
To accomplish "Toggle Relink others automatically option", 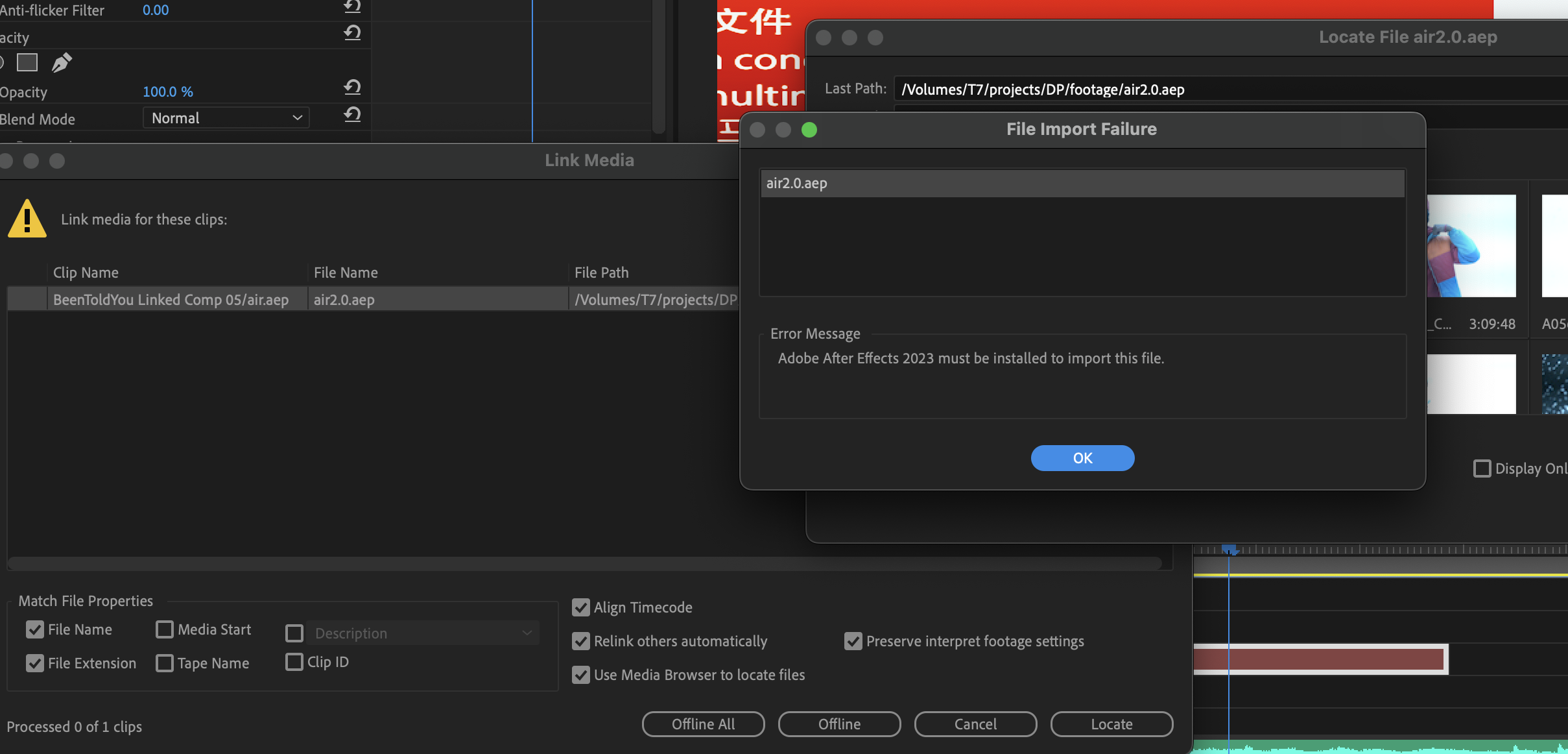I will coord(580,641).
